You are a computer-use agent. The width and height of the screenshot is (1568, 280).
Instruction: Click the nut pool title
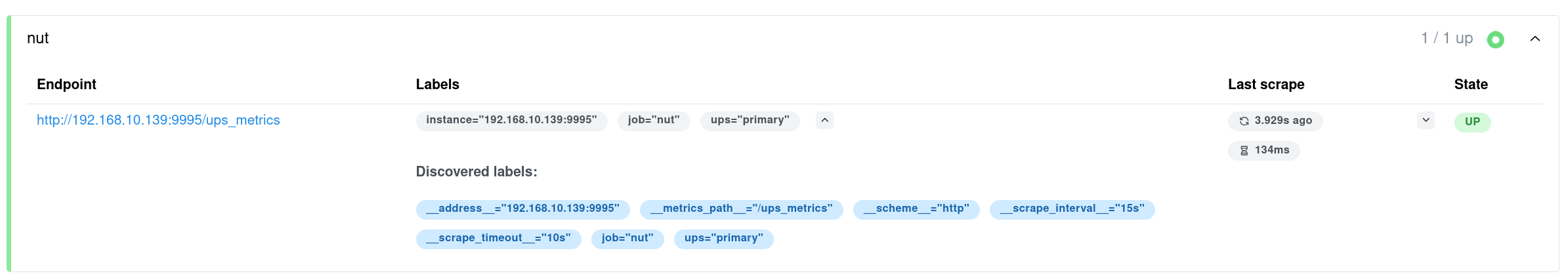[x=38, y=39]
